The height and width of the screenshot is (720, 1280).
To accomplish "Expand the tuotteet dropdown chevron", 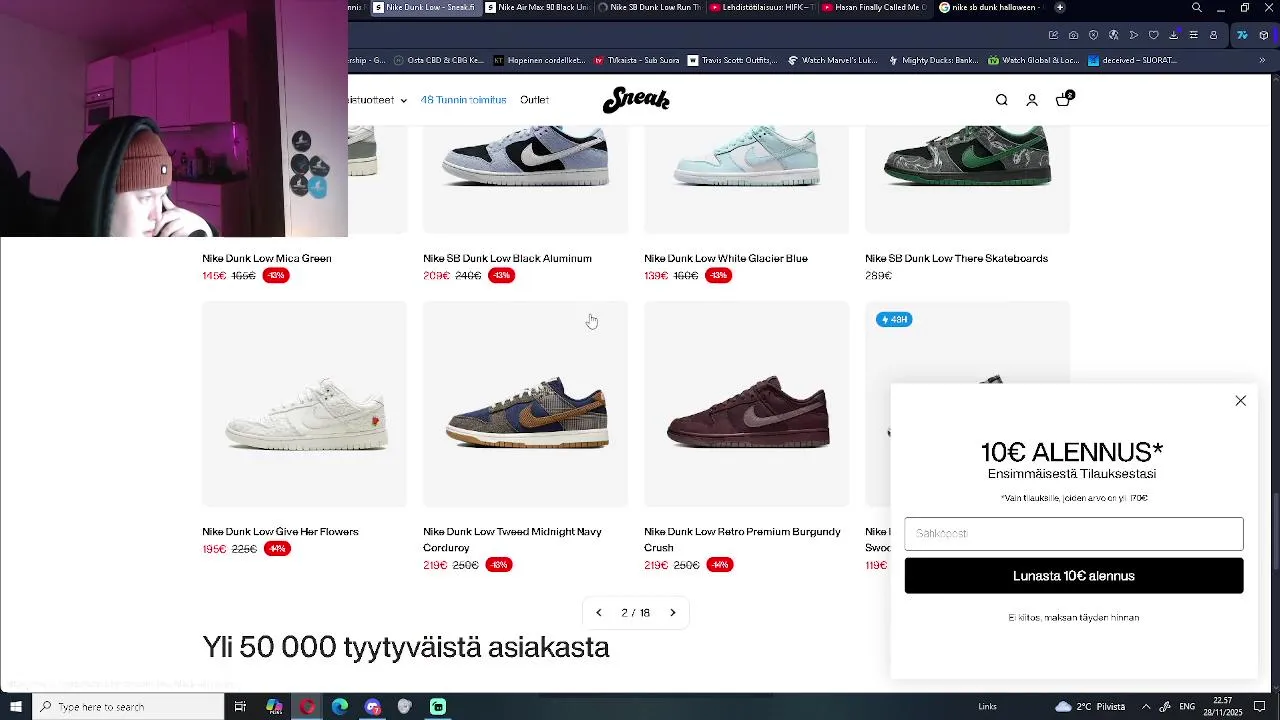I will (x=403, y=101).
